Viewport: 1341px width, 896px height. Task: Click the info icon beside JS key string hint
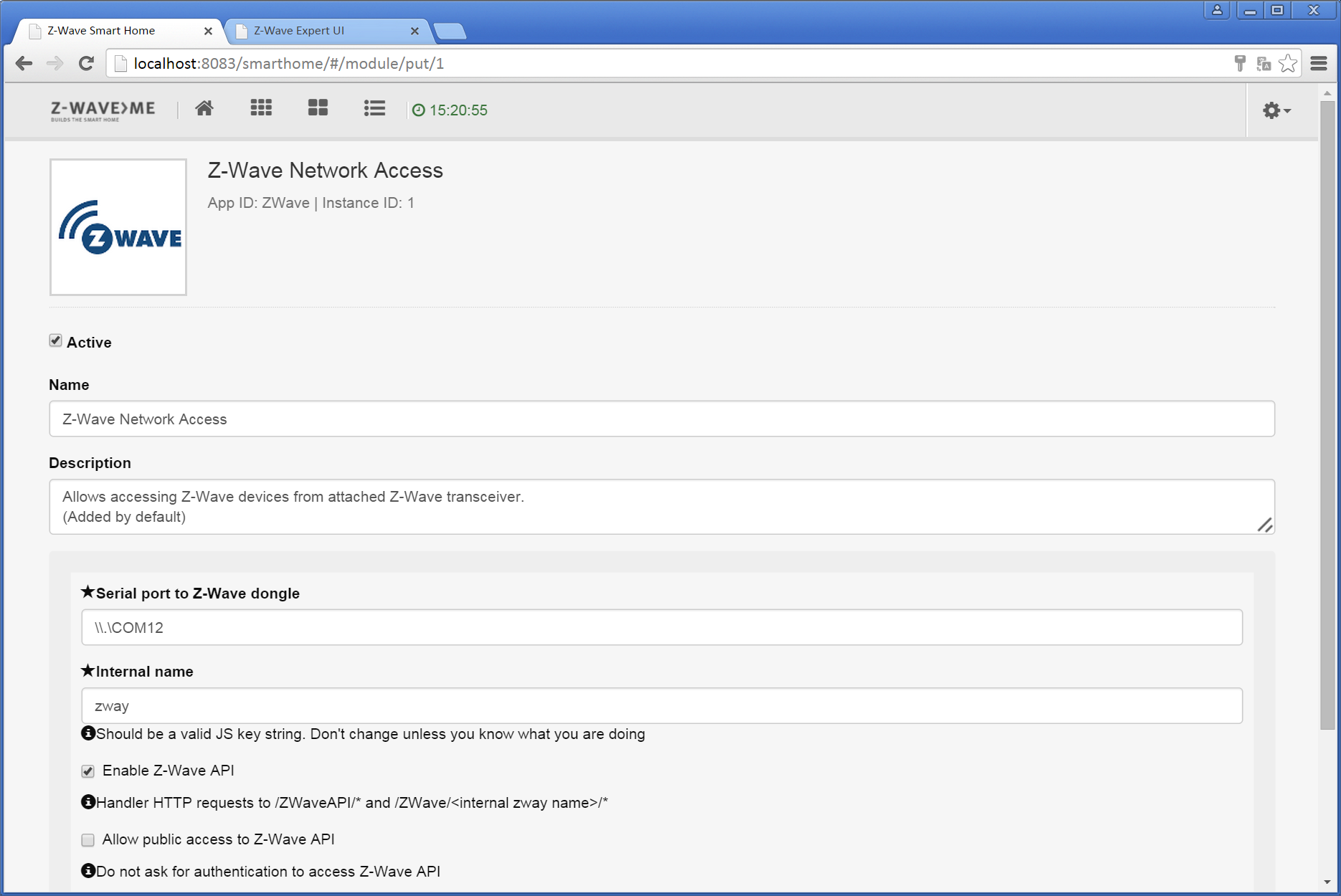coord(88,733)
